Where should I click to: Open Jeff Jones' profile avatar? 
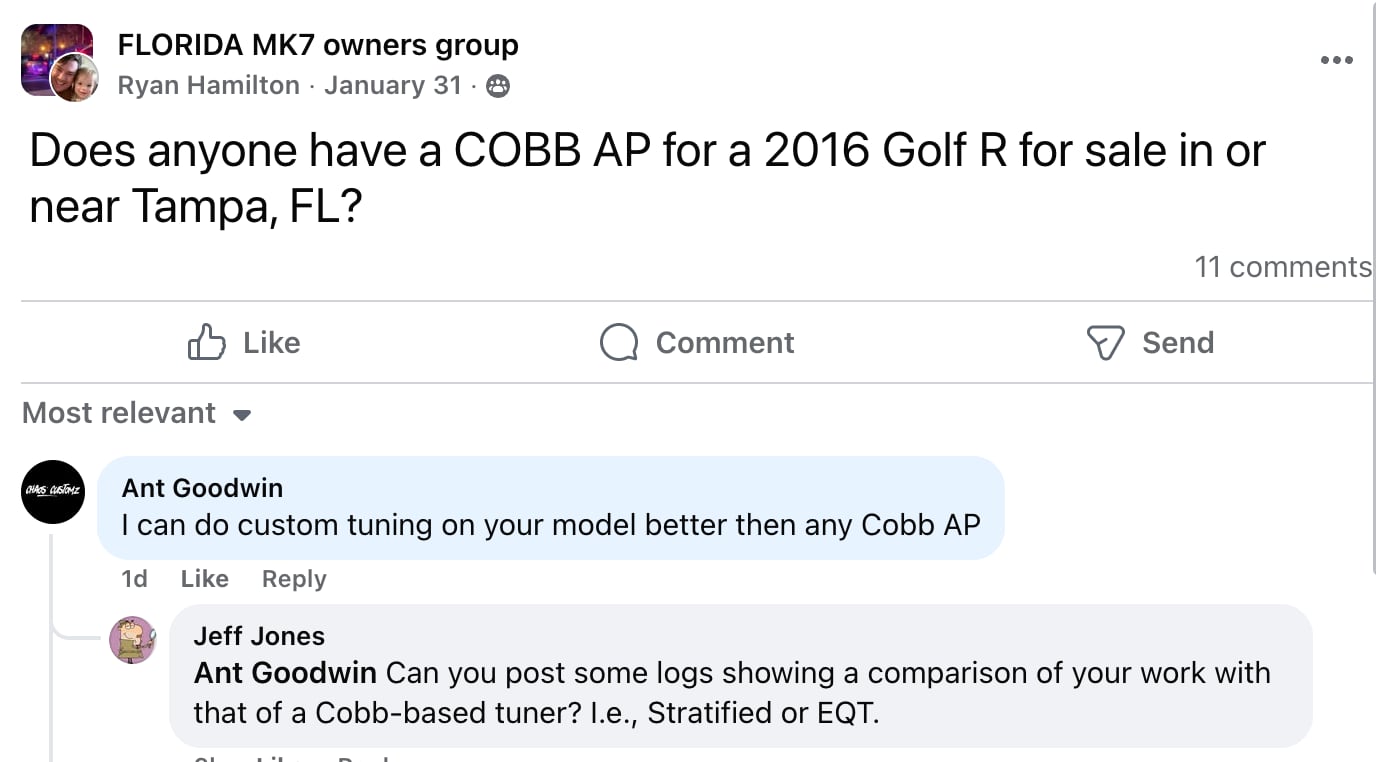pyautogui.click(x=133, y=640)
